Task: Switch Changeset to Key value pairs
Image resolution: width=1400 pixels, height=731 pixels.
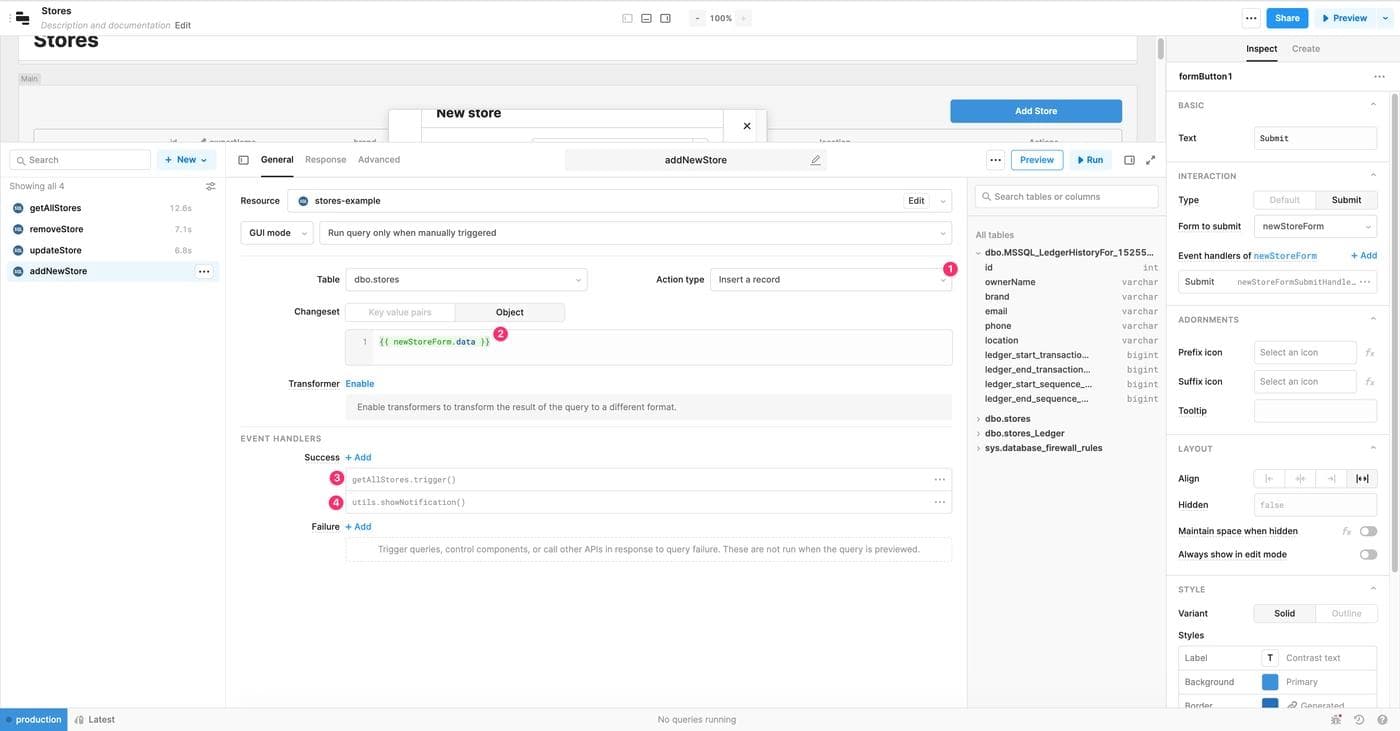Action: coord(400,312)
